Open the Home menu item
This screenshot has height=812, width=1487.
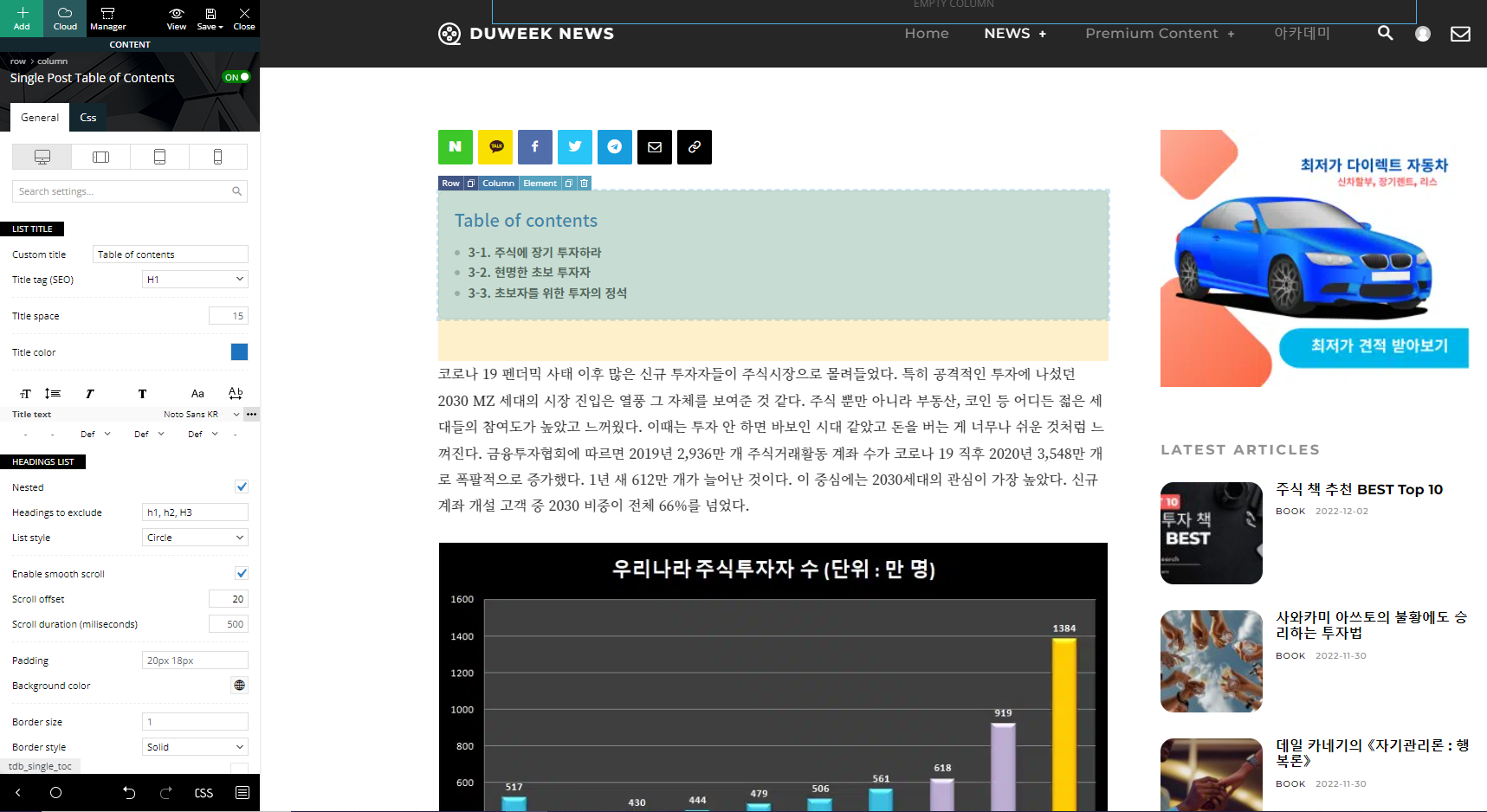(927, 34)
